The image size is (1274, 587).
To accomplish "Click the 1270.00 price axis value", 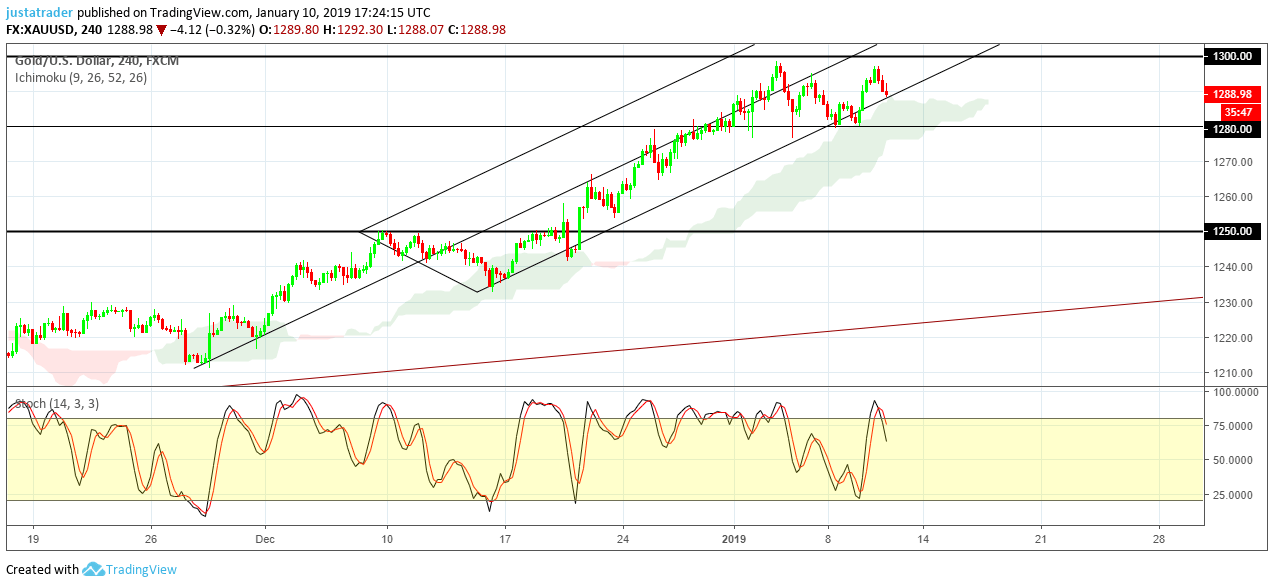I will click(1232, 162).
